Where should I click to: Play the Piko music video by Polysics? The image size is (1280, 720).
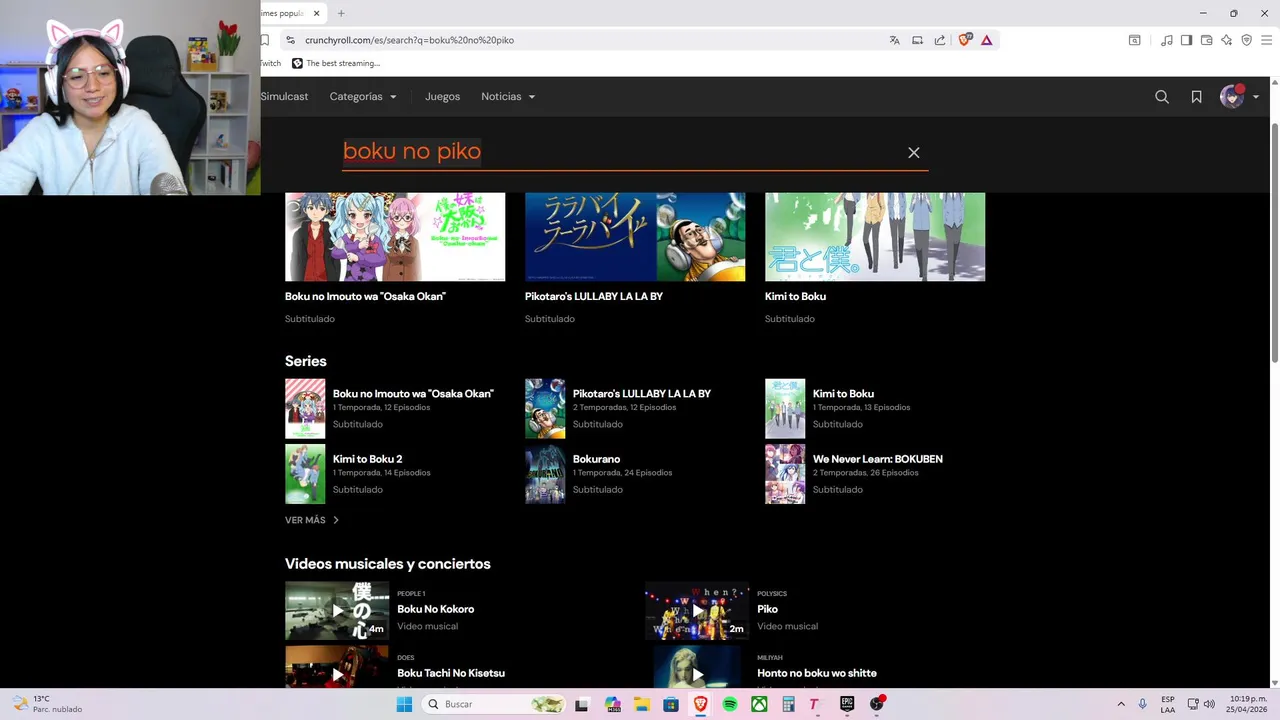[x=697, y=611]
